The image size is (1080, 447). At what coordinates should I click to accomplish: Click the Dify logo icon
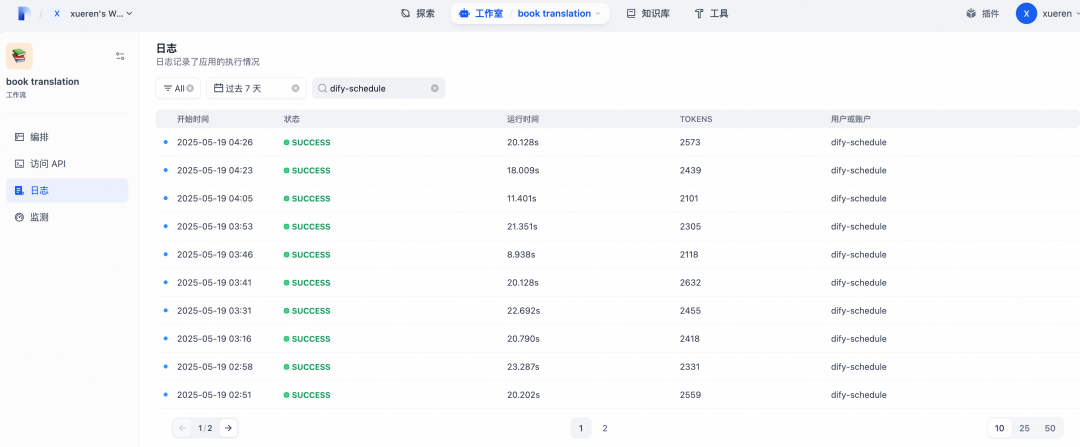point(24,13)
